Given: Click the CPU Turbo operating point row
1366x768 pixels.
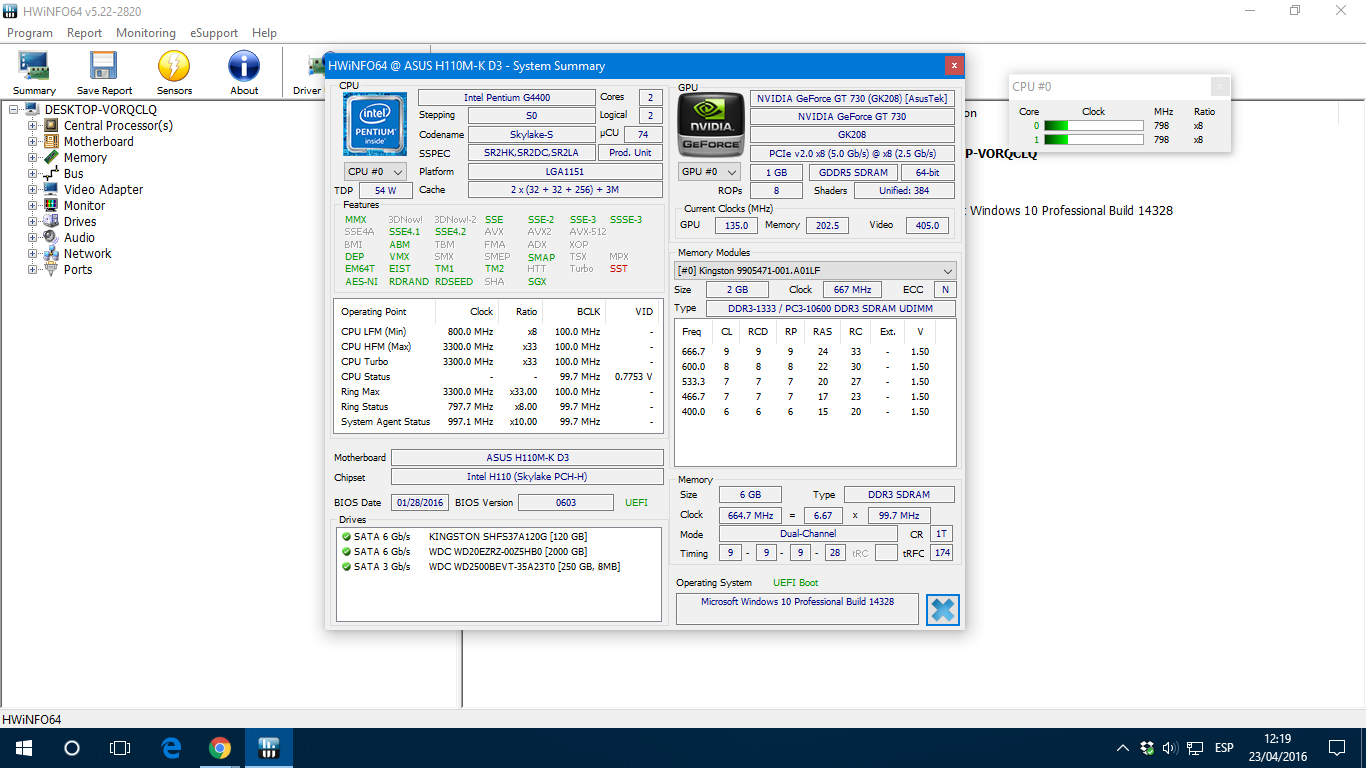Looking at the screenshot, I should (x=497, y=362).
